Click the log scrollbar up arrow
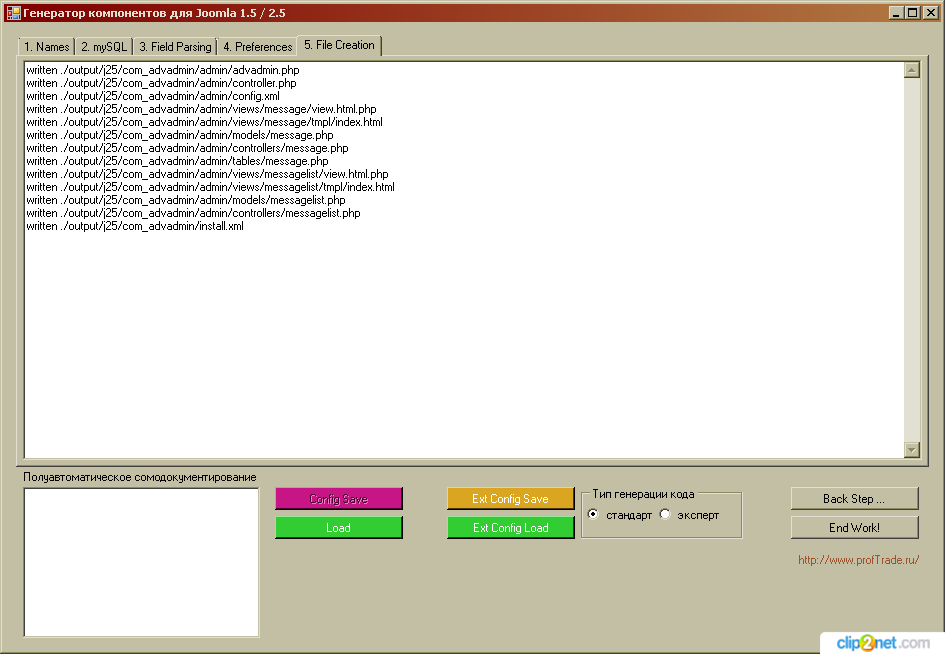 (x=912, y=70)
